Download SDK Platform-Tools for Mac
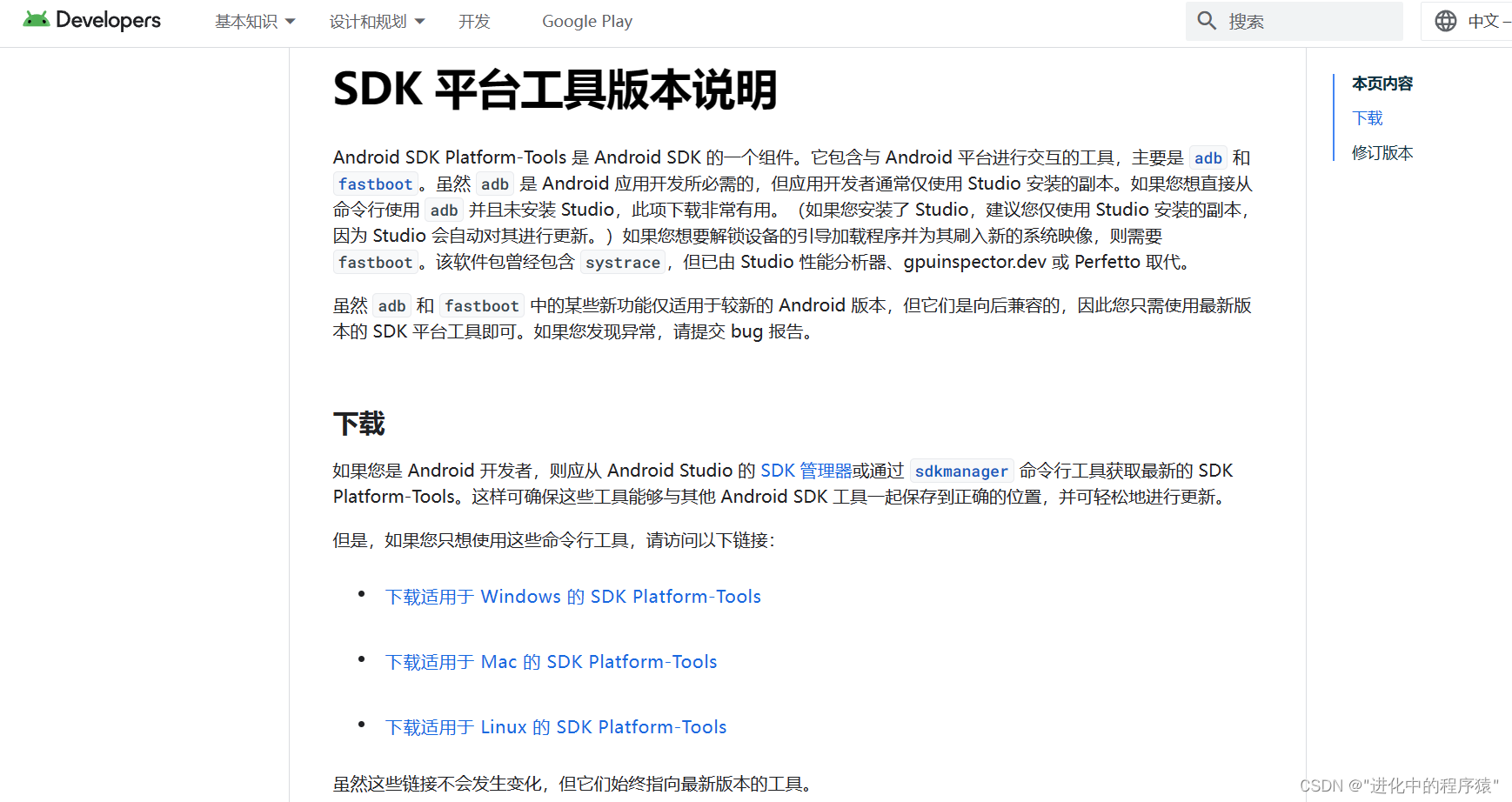Viewport: 1512px width, 802px height. point(552,662)
